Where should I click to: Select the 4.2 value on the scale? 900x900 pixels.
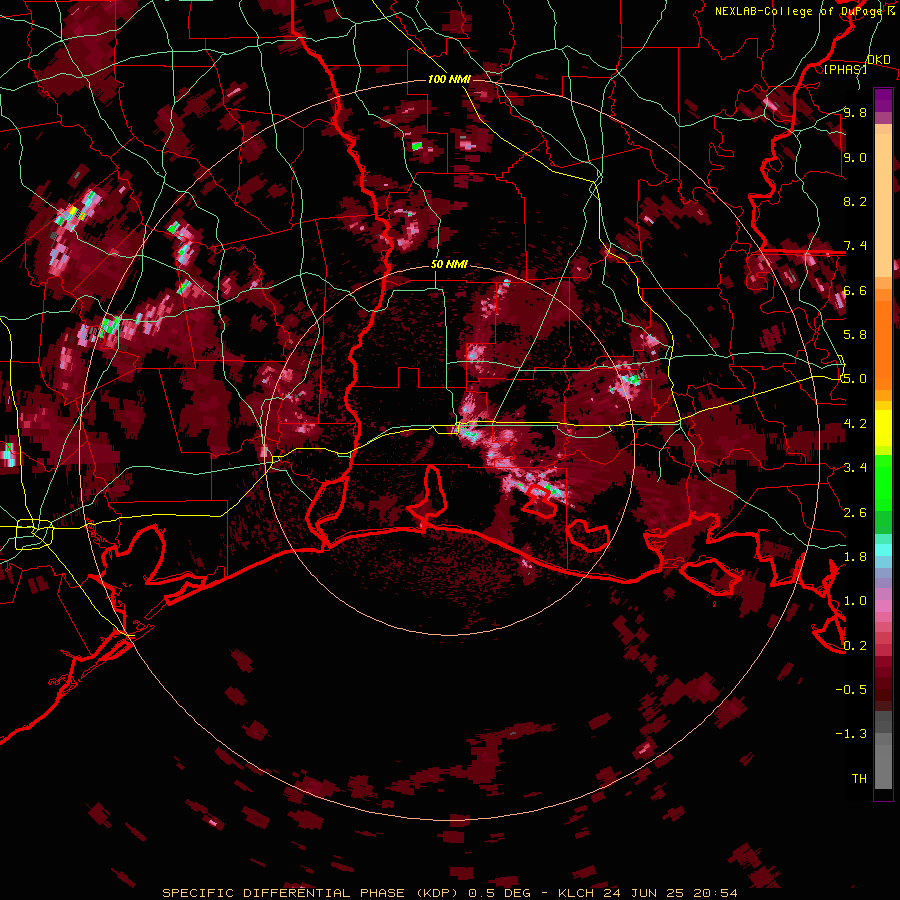coord(855,424)
